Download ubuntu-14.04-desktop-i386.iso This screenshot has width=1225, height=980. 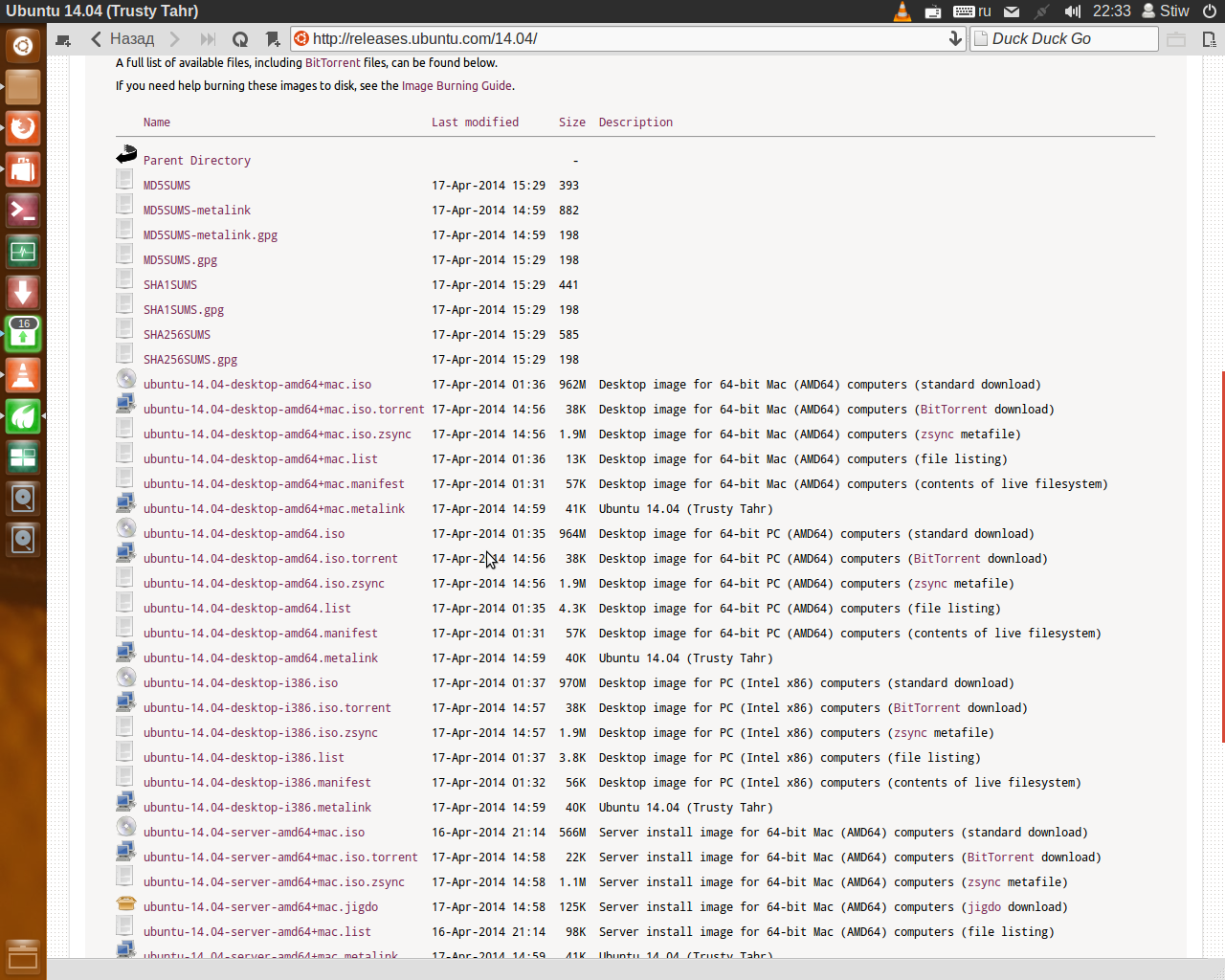pyautogui.click(x=240, y=683)
